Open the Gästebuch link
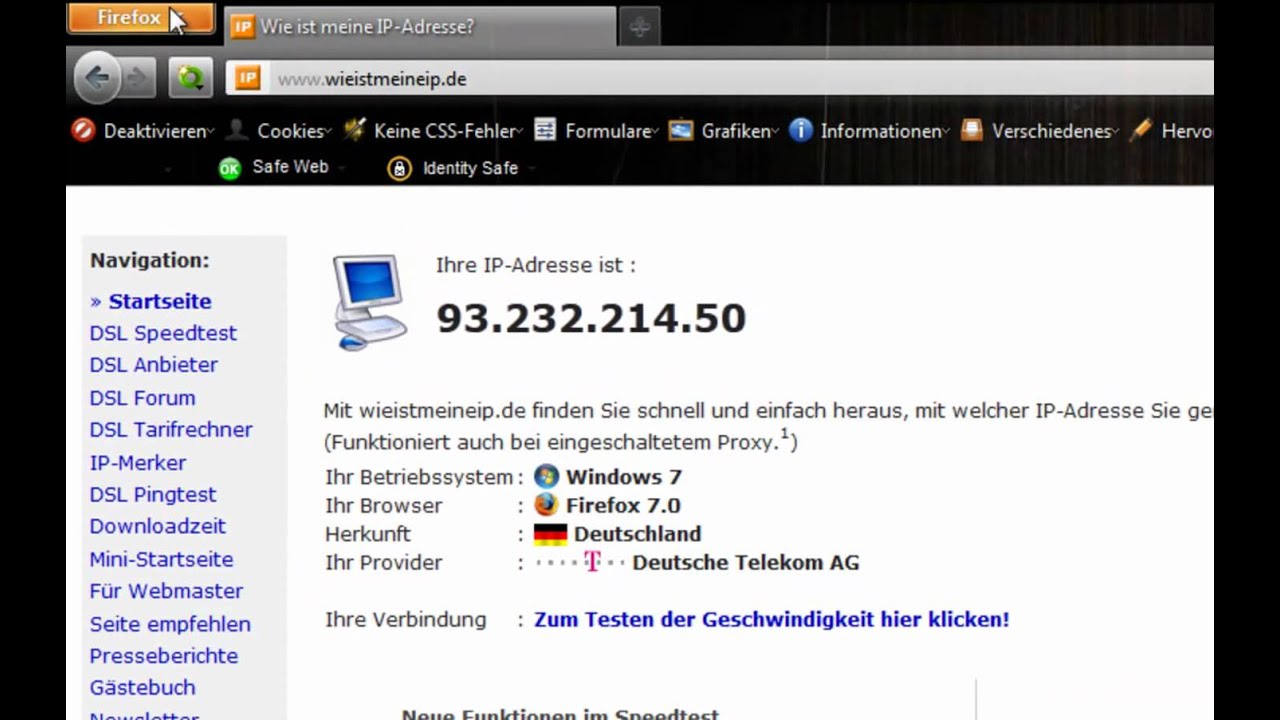The image size is (1280, 720). click(x=142, y=688)
